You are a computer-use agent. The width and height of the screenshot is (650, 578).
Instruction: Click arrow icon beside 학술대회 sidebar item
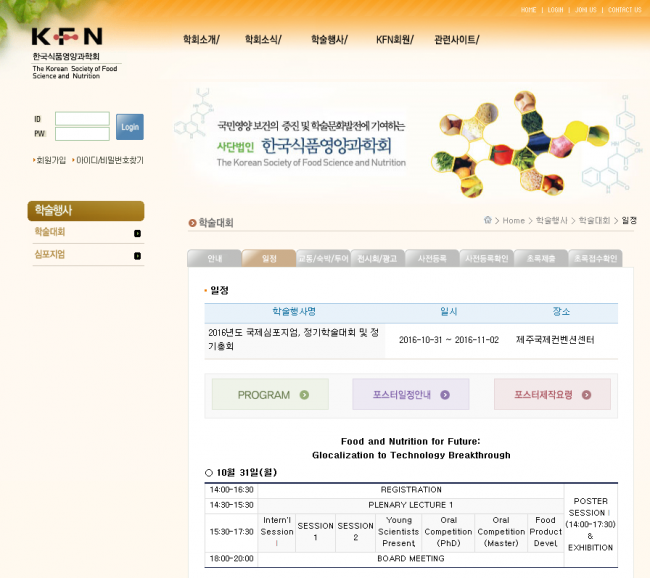click(x=137, y=233)
